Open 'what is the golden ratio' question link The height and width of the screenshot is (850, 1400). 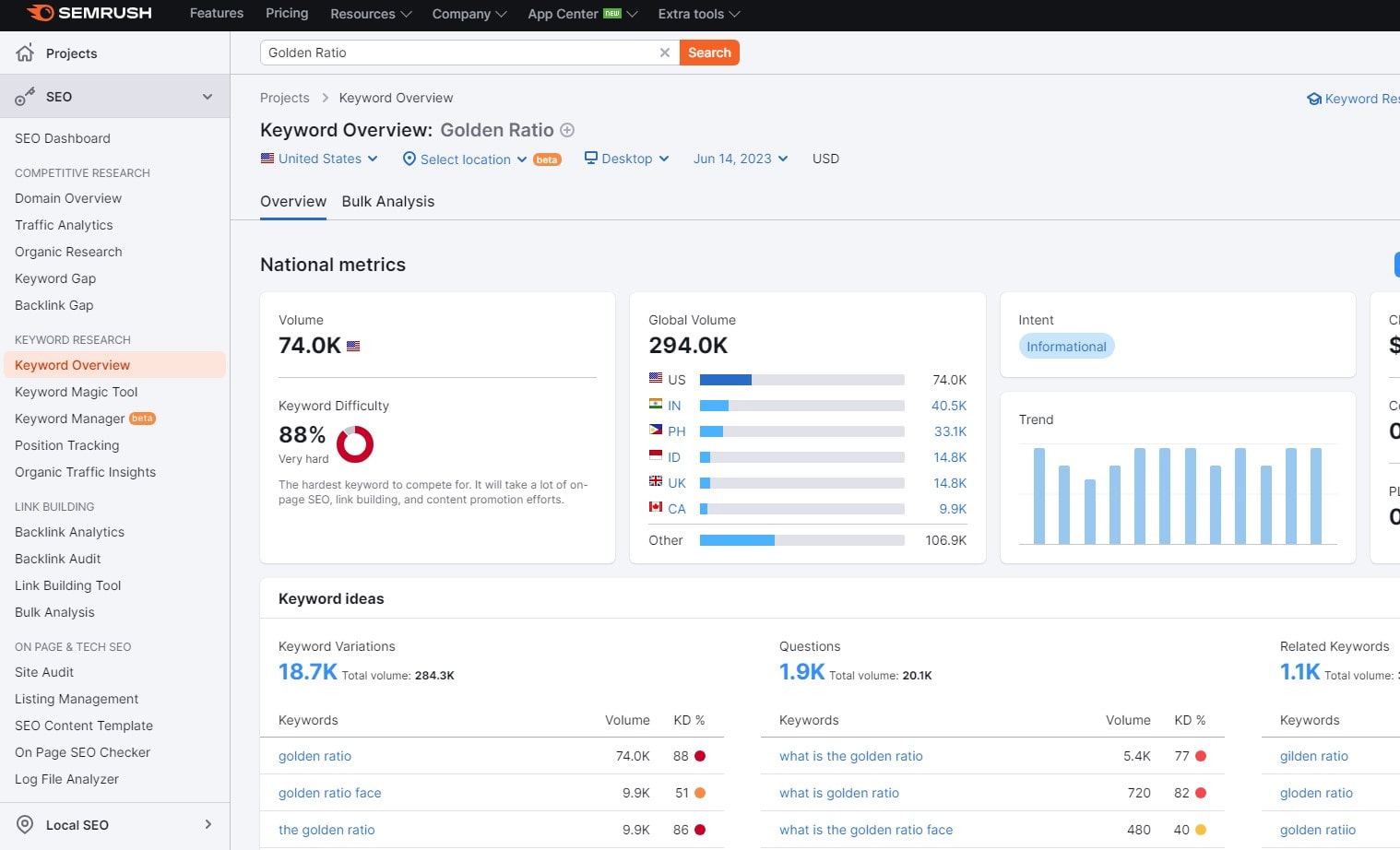pyautogui.click(x=851, y=756)
